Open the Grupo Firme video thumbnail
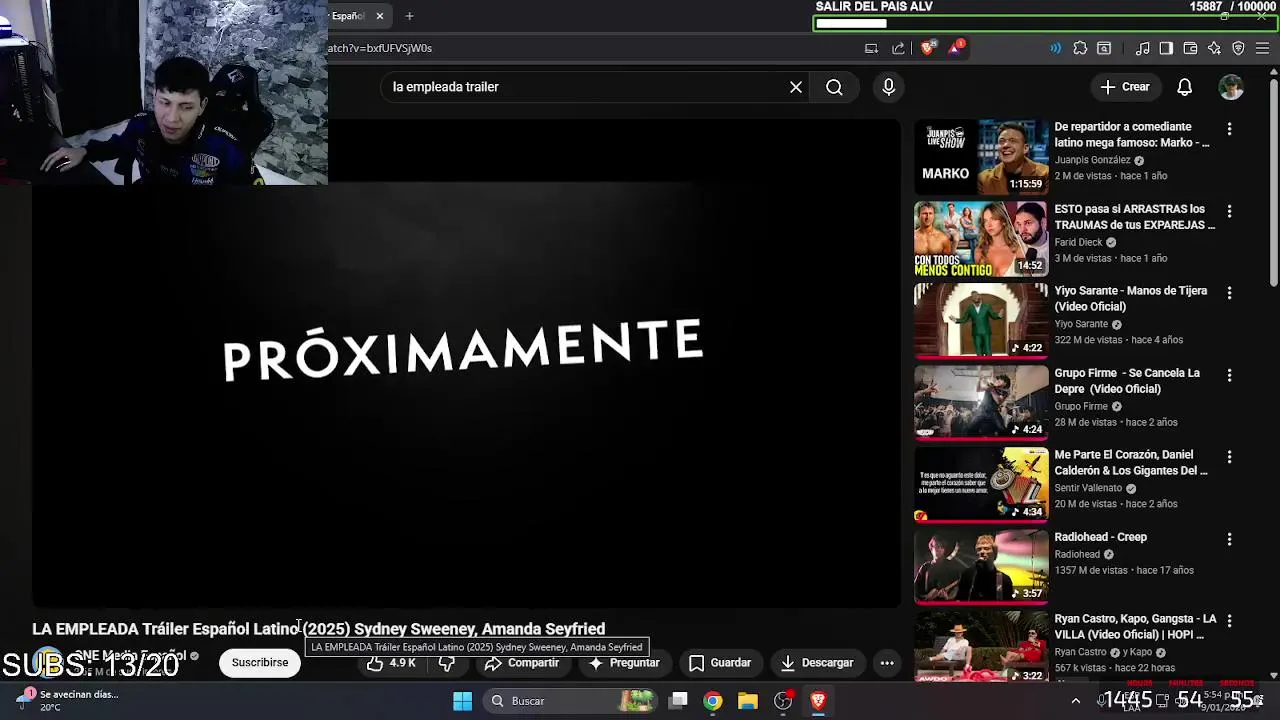Viewport: 1280px width, 720px height. pyautogui.click(x=981, y=403)
